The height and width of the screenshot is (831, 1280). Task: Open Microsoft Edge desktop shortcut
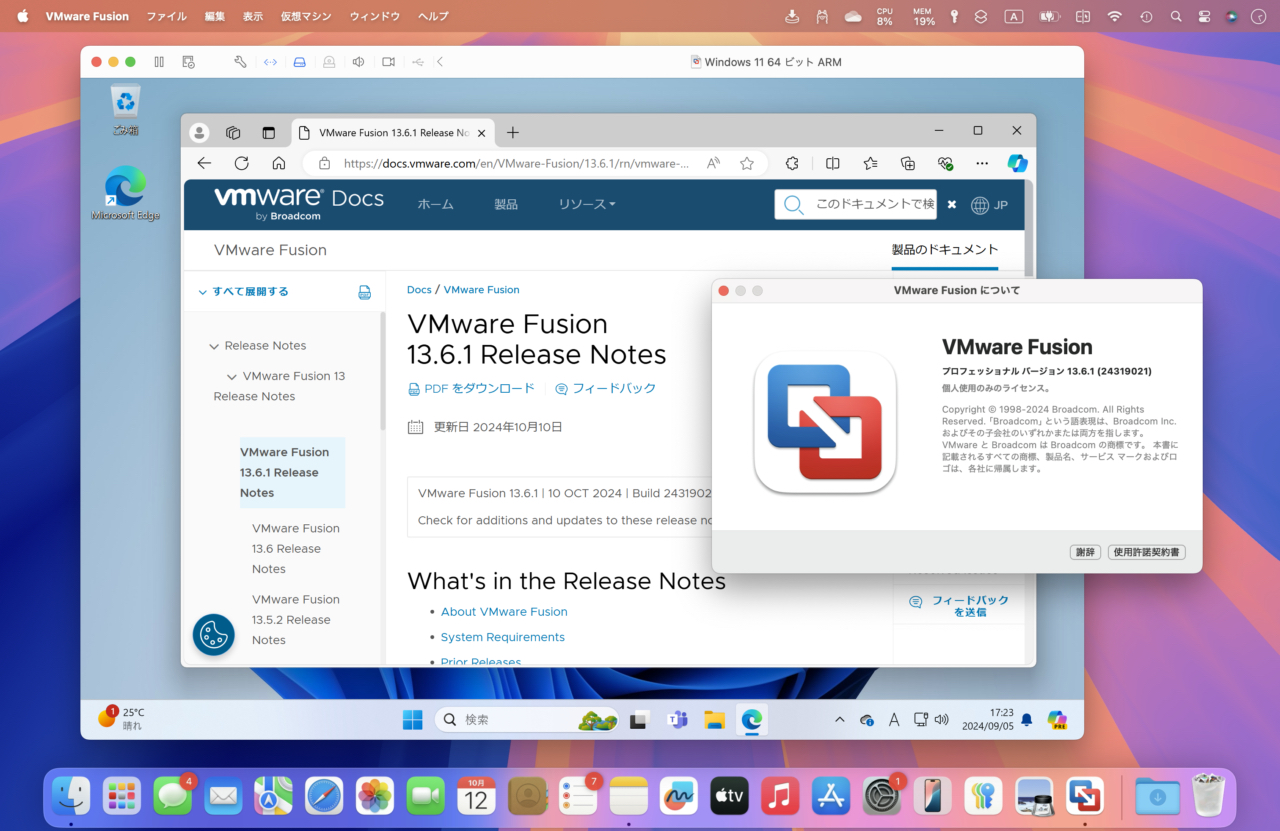click(x=125, y=193)
